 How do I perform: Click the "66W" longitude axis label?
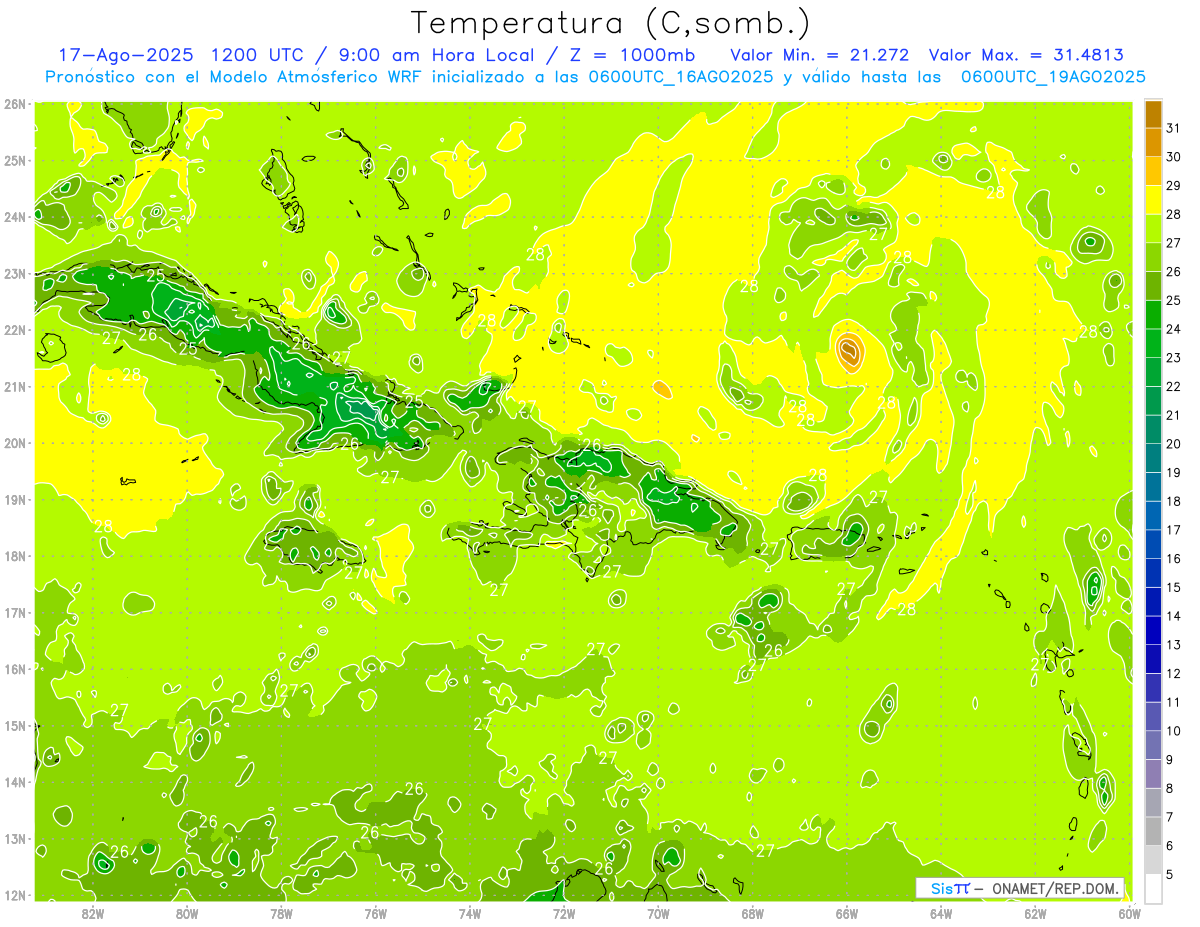pos(847,913)
